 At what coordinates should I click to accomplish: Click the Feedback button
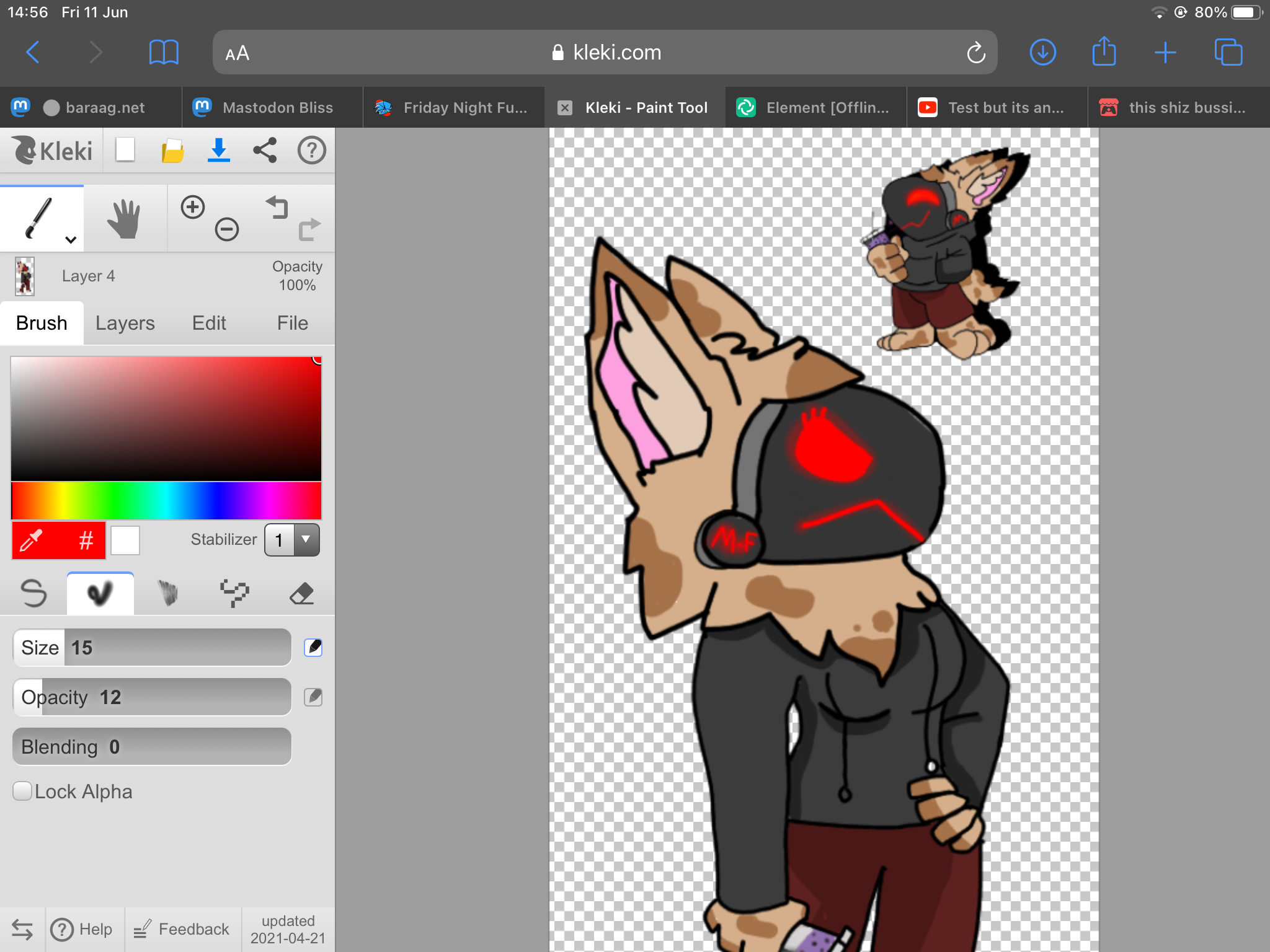(182, 928)
